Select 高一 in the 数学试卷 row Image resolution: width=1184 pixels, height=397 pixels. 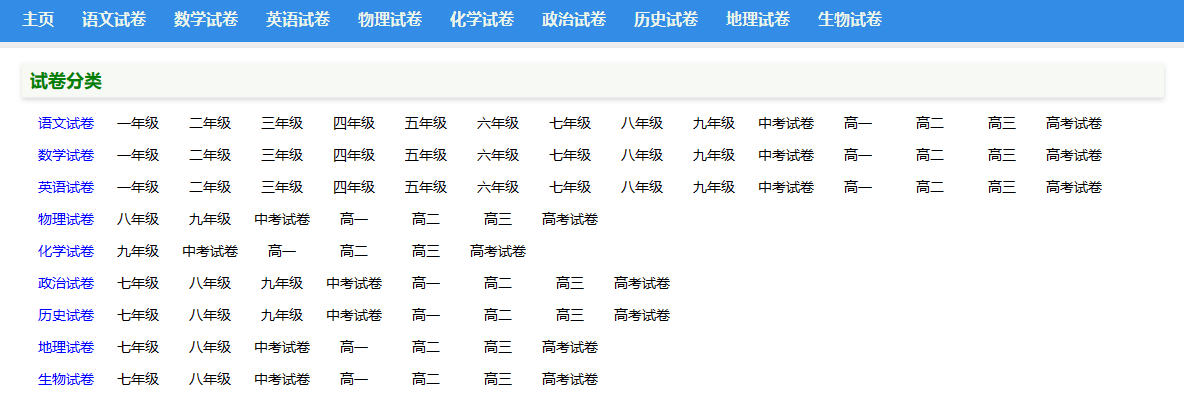[x=858, y=155]
